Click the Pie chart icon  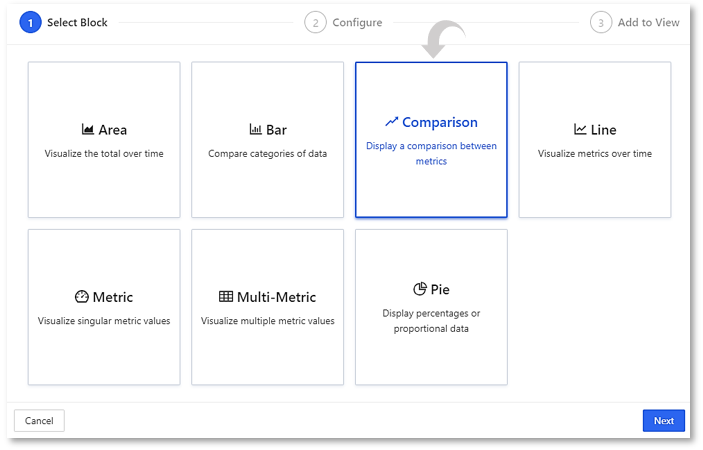pyautogui.click(x=420, y=289)
